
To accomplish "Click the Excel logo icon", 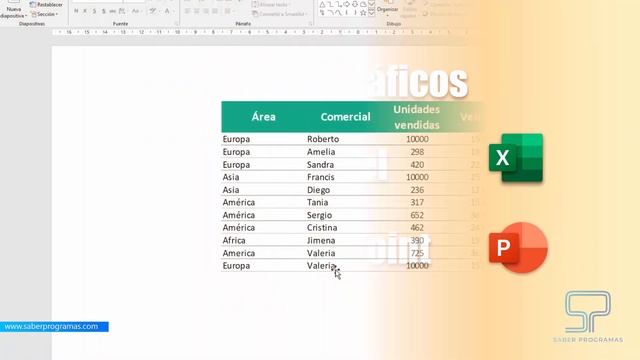I will [x=516, y=158].
